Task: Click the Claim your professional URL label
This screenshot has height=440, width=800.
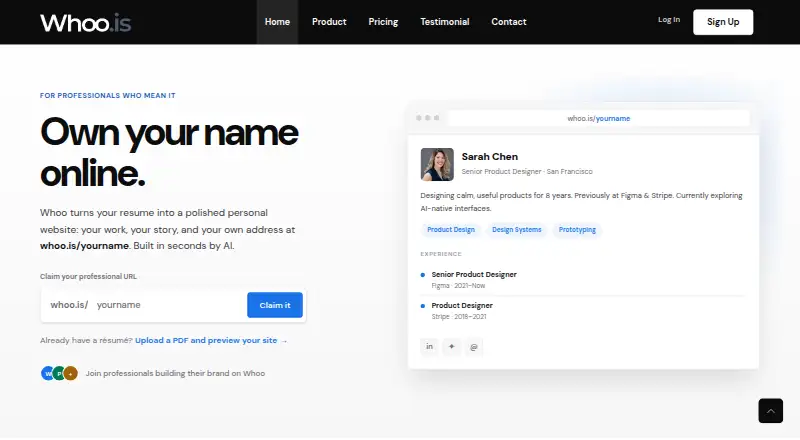Action: point(88,276)
